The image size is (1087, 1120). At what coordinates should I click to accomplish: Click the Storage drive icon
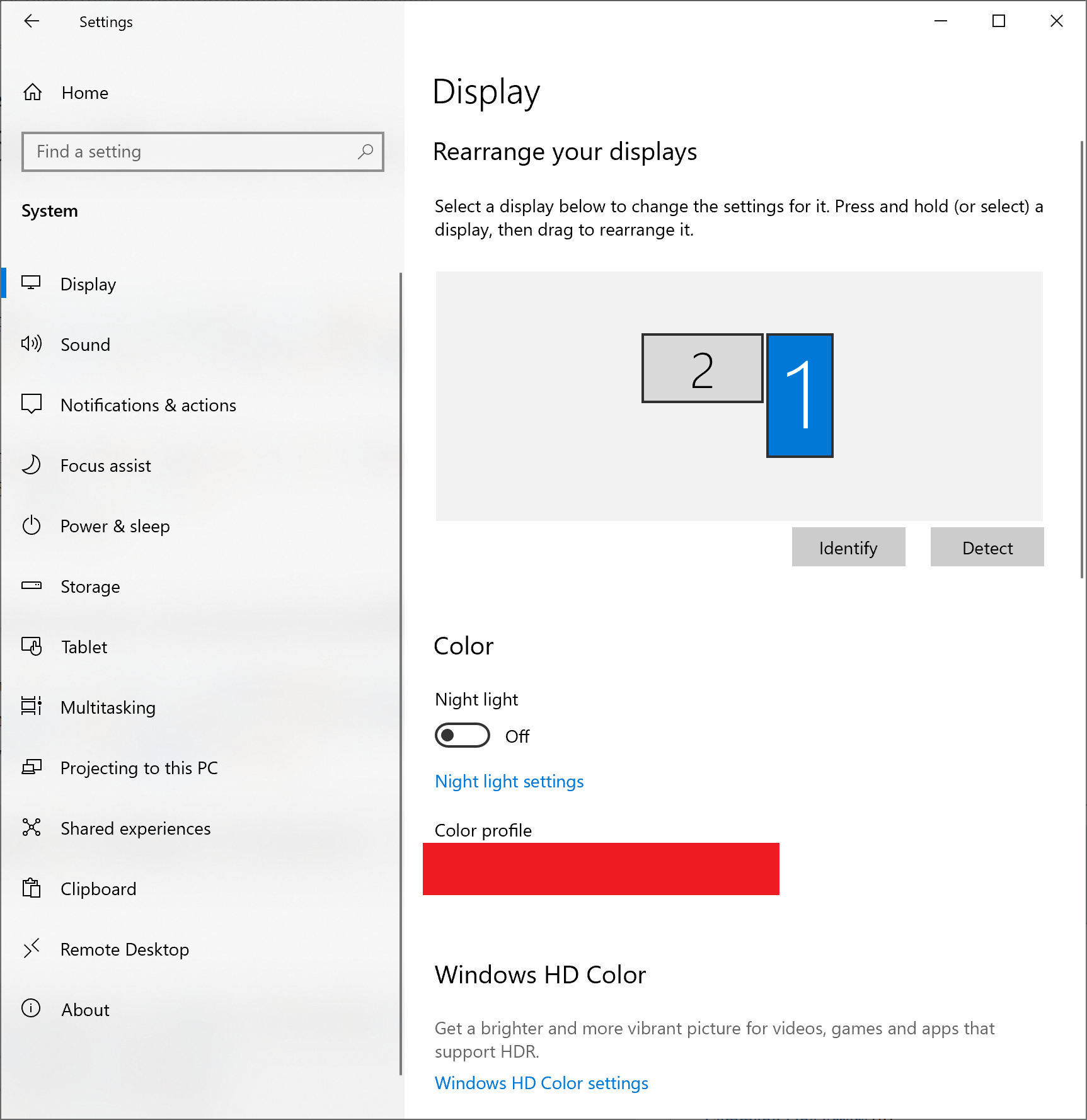pos(32,586)
